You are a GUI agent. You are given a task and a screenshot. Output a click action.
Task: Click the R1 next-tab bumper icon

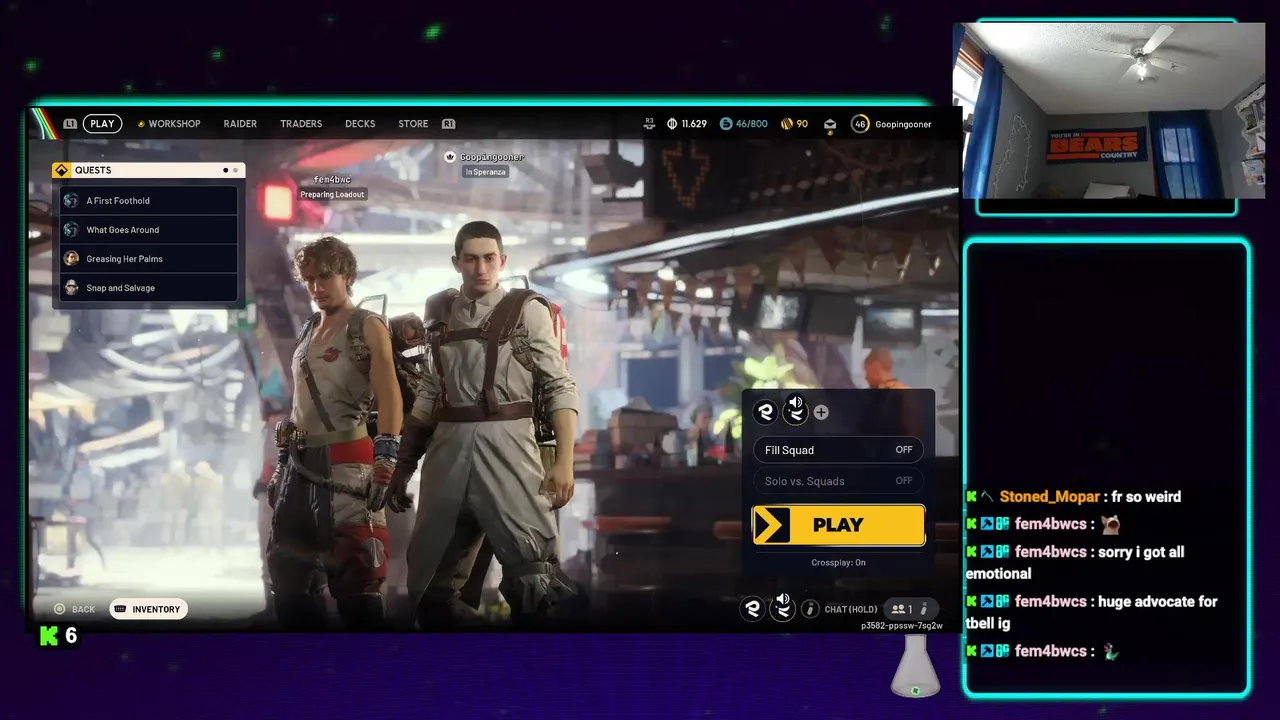448,124
